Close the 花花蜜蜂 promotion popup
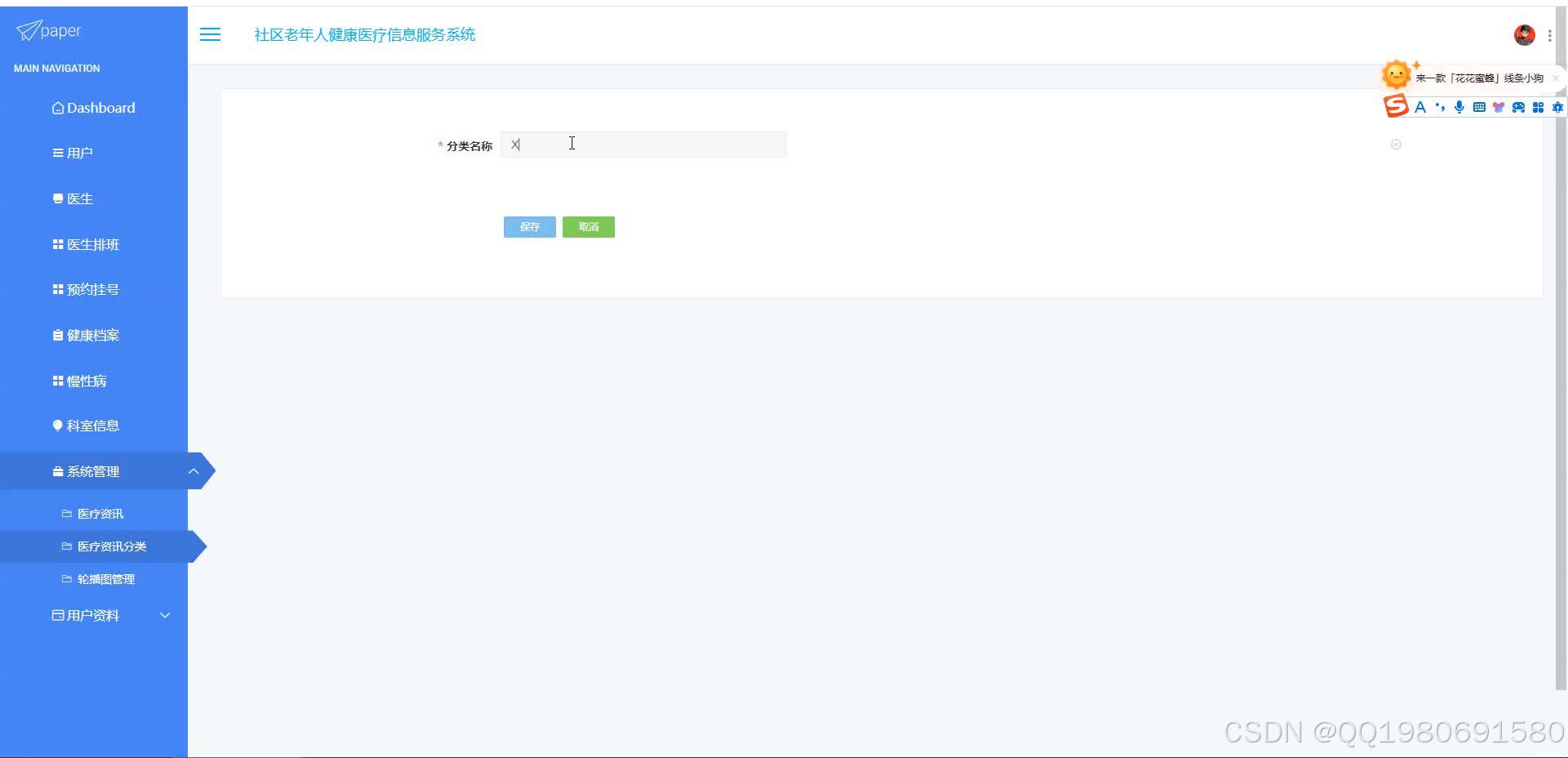The width and height of the screenshot is (1568, 758). (1555, 78)
